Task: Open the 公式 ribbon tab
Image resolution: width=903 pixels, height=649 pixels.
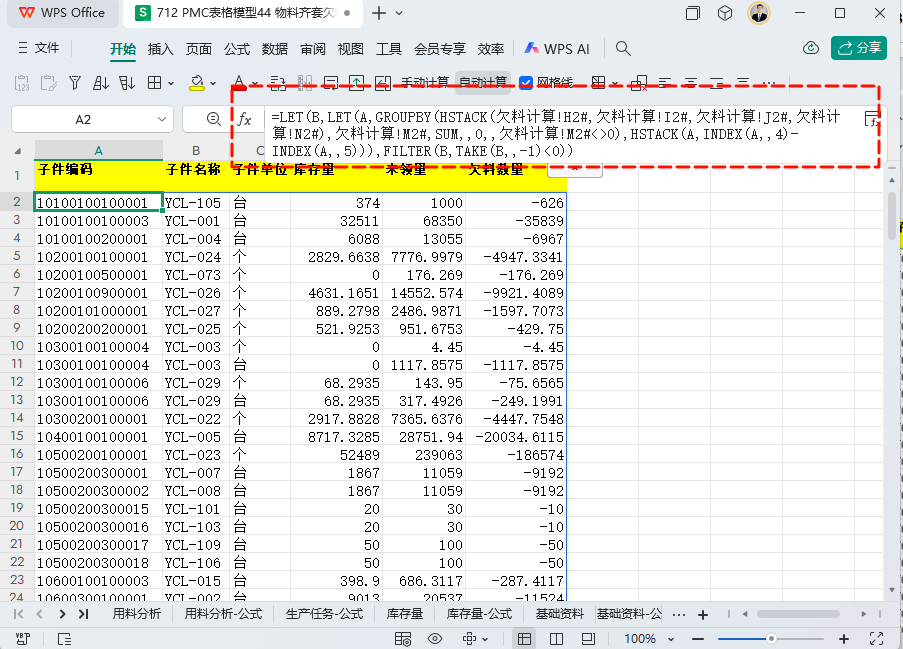Action: coord(237,49)
